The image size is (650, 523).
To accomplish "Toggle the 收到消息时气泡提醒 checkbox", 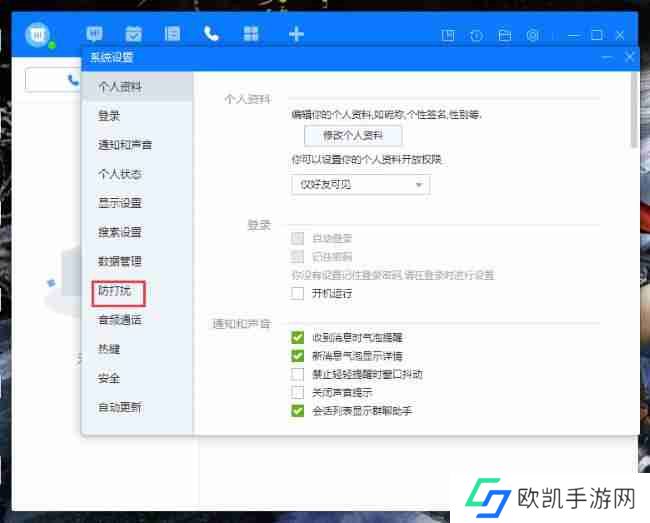I will coord(297,337).
